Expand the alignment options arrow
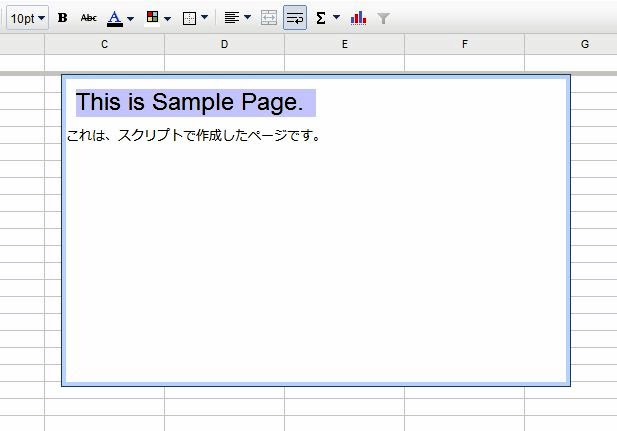This screenshot has width=617, height=431. 247,18
